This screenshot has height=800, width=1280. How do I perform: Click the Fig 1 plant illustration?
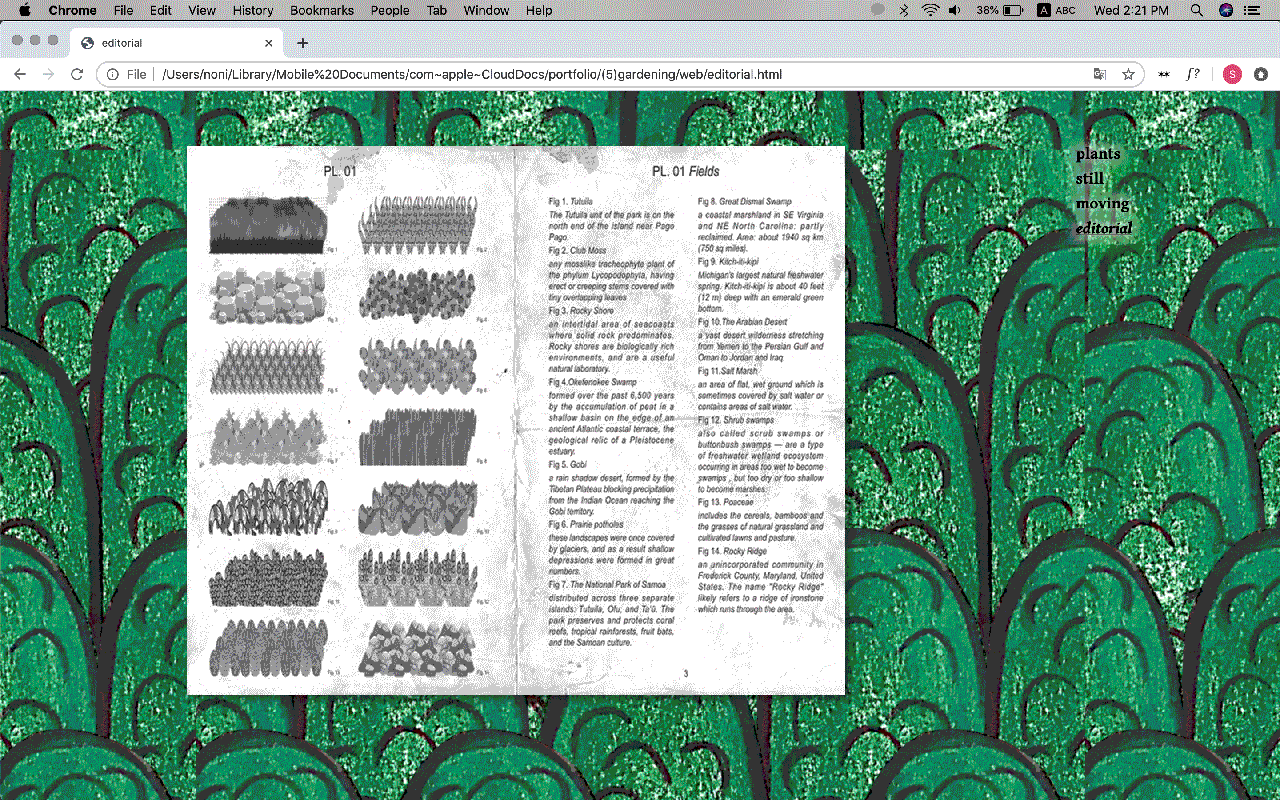pos(267,225)
